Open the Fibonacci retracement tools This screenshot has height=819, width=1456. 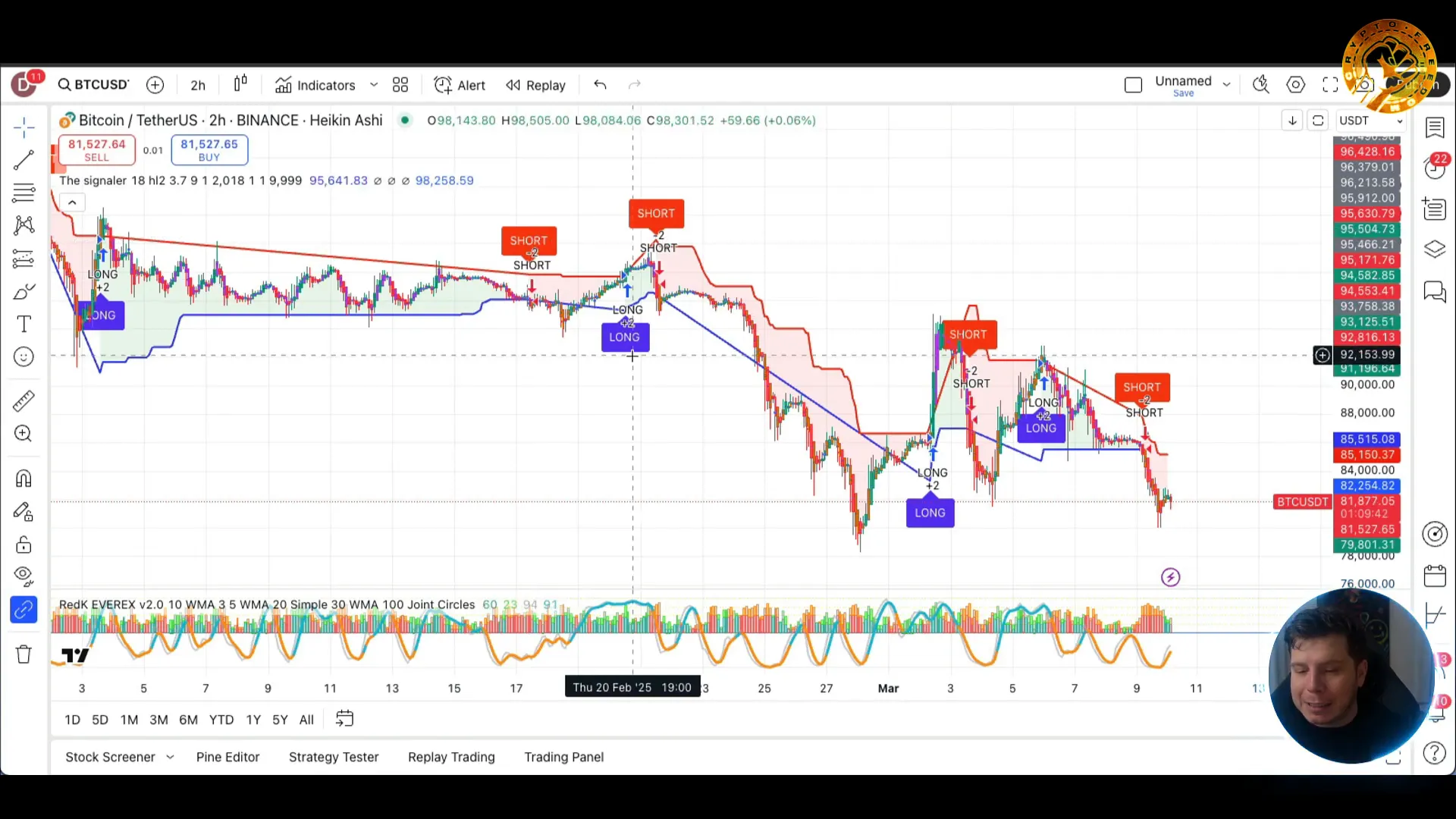coord(24,193)
